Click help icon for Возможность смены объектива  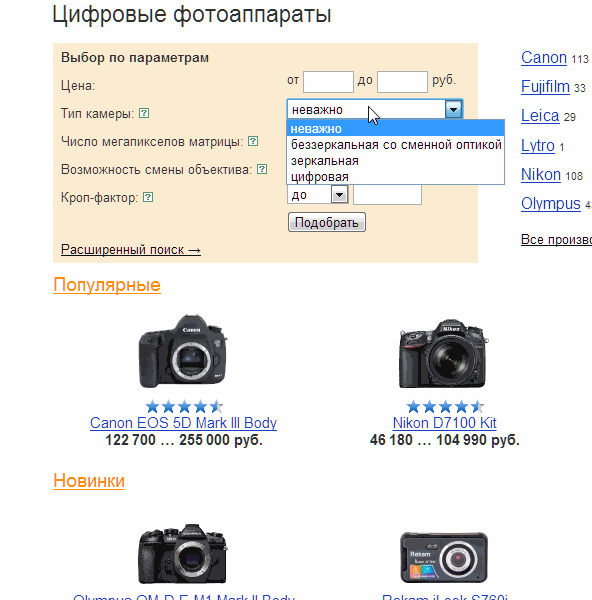(262, 169)
